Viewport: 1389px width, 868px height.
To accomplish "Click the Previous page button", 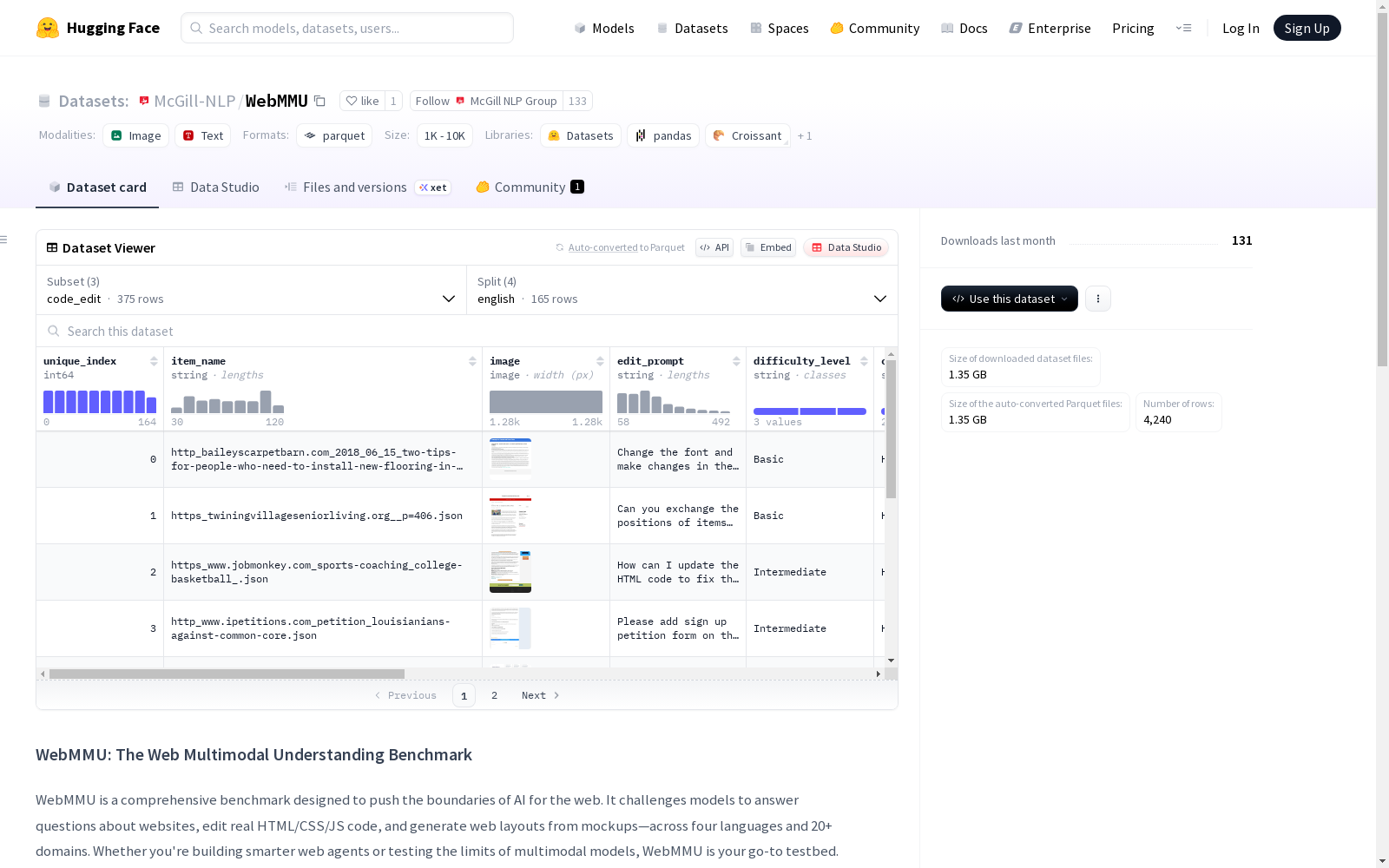I will point(405,695).
